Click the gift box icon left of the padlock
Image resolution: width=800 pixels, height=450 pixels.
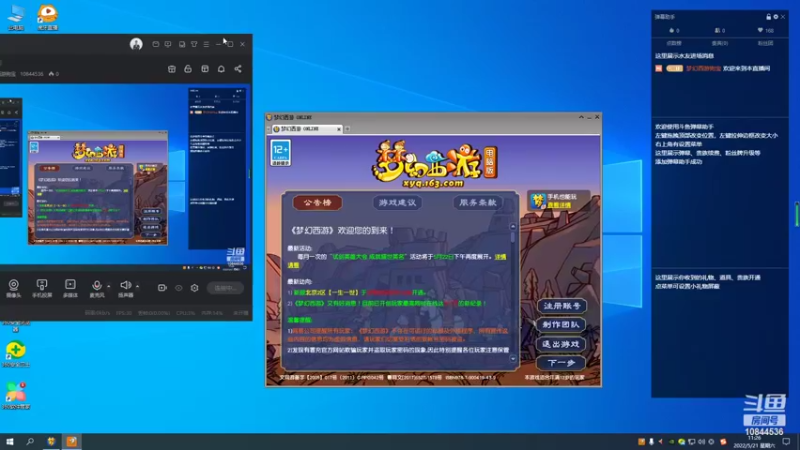click(171, 69)
